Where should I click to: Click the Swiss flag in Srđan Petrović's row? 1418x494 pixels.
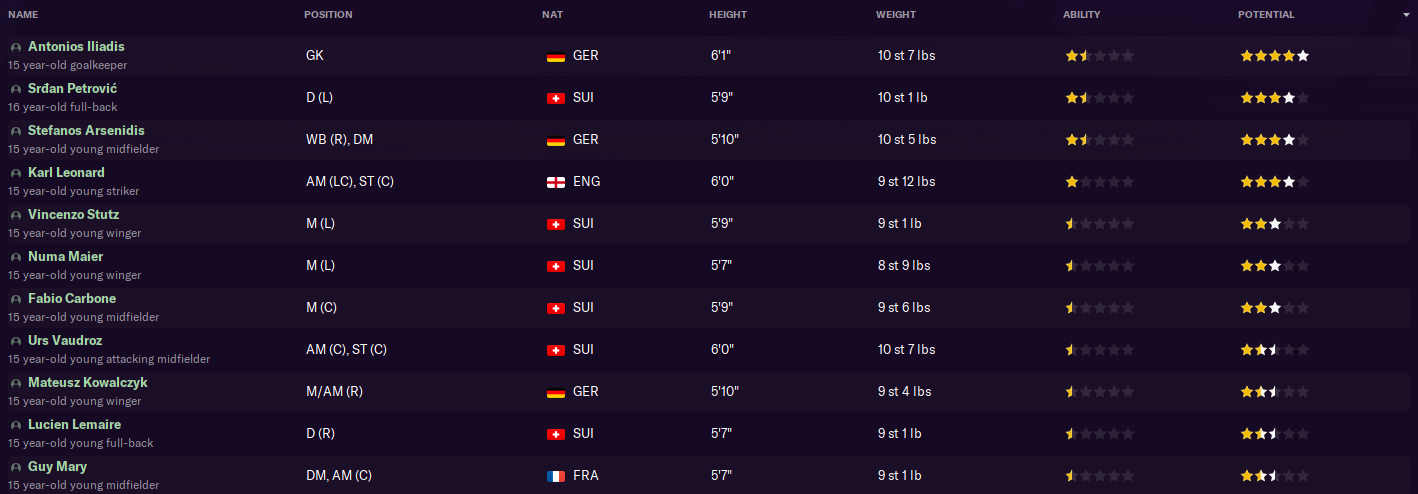coord(556,98)
